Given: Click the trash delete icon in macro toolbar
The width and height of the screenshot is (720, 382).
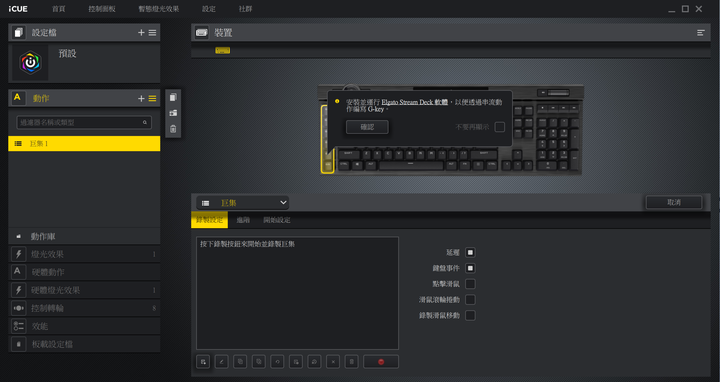Looking at the screenshot, I should coord(352,362).
